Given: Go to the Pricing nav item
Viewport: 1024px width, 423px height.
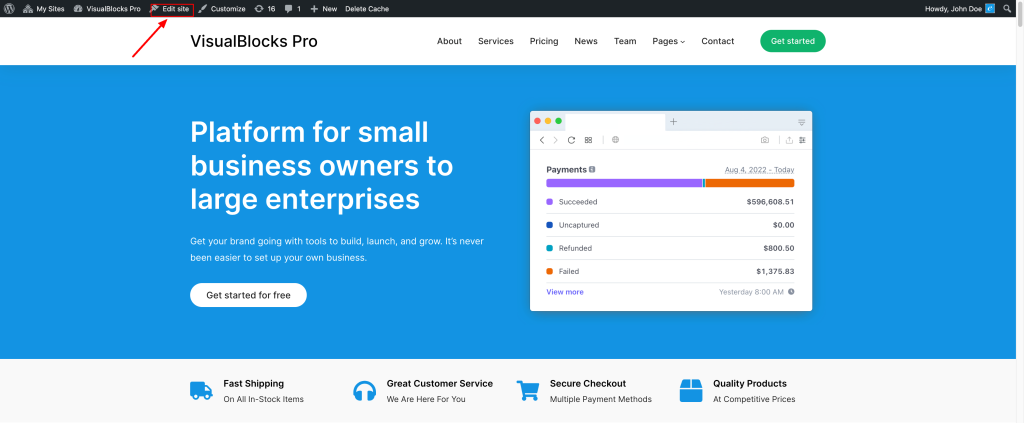Looking at the screenshot, I should [x=544, y=41].
